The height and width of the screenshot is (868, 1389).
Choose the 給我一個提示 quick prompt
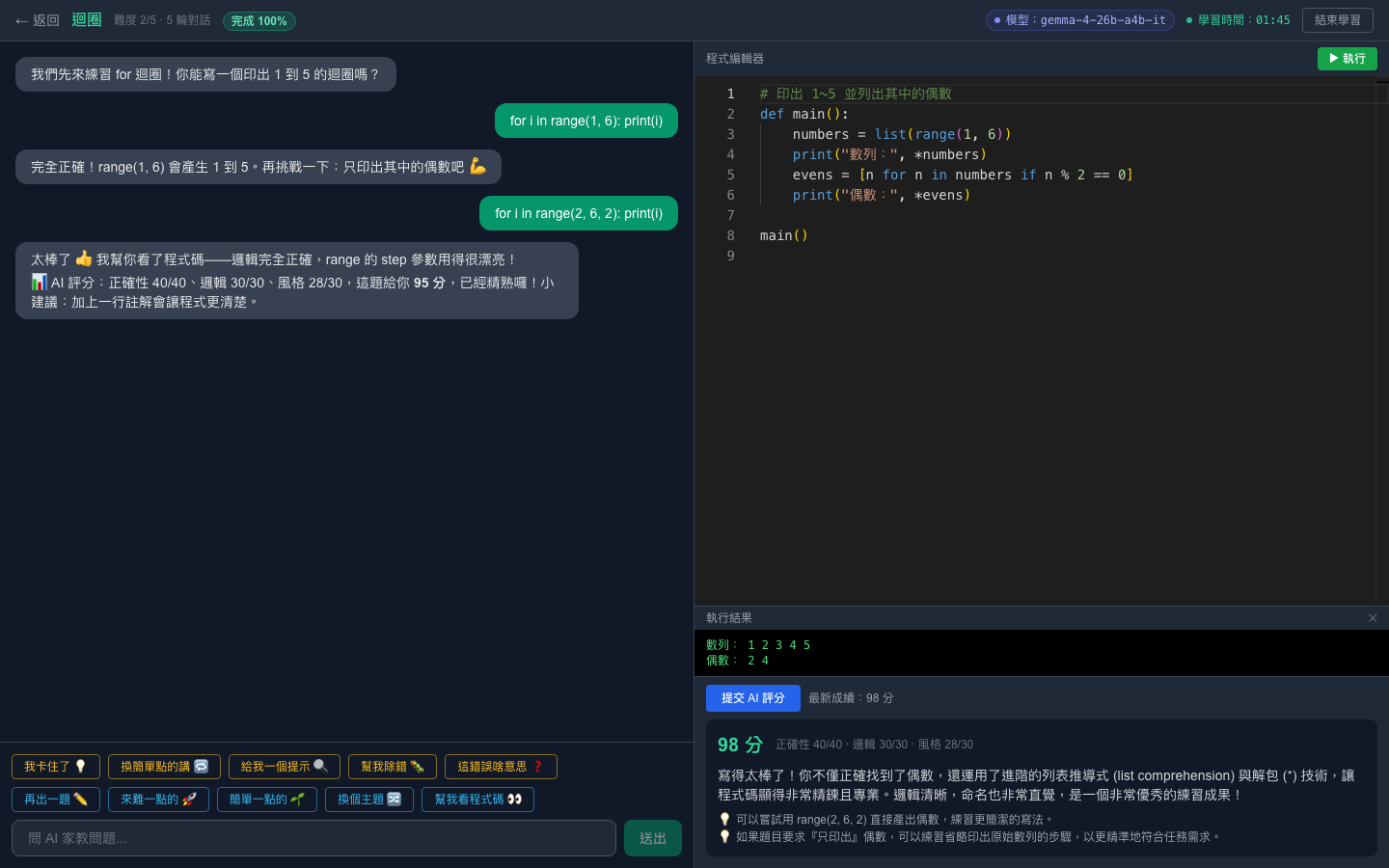[285, 767]
